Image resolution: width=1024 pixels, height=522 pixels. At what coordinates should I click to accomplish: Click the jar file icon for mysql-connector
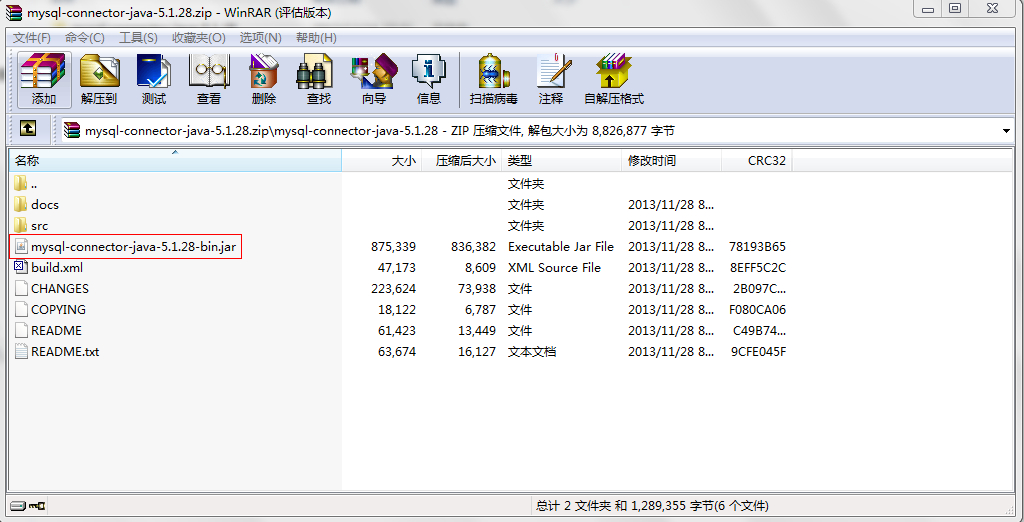click(x=21, y=246)
